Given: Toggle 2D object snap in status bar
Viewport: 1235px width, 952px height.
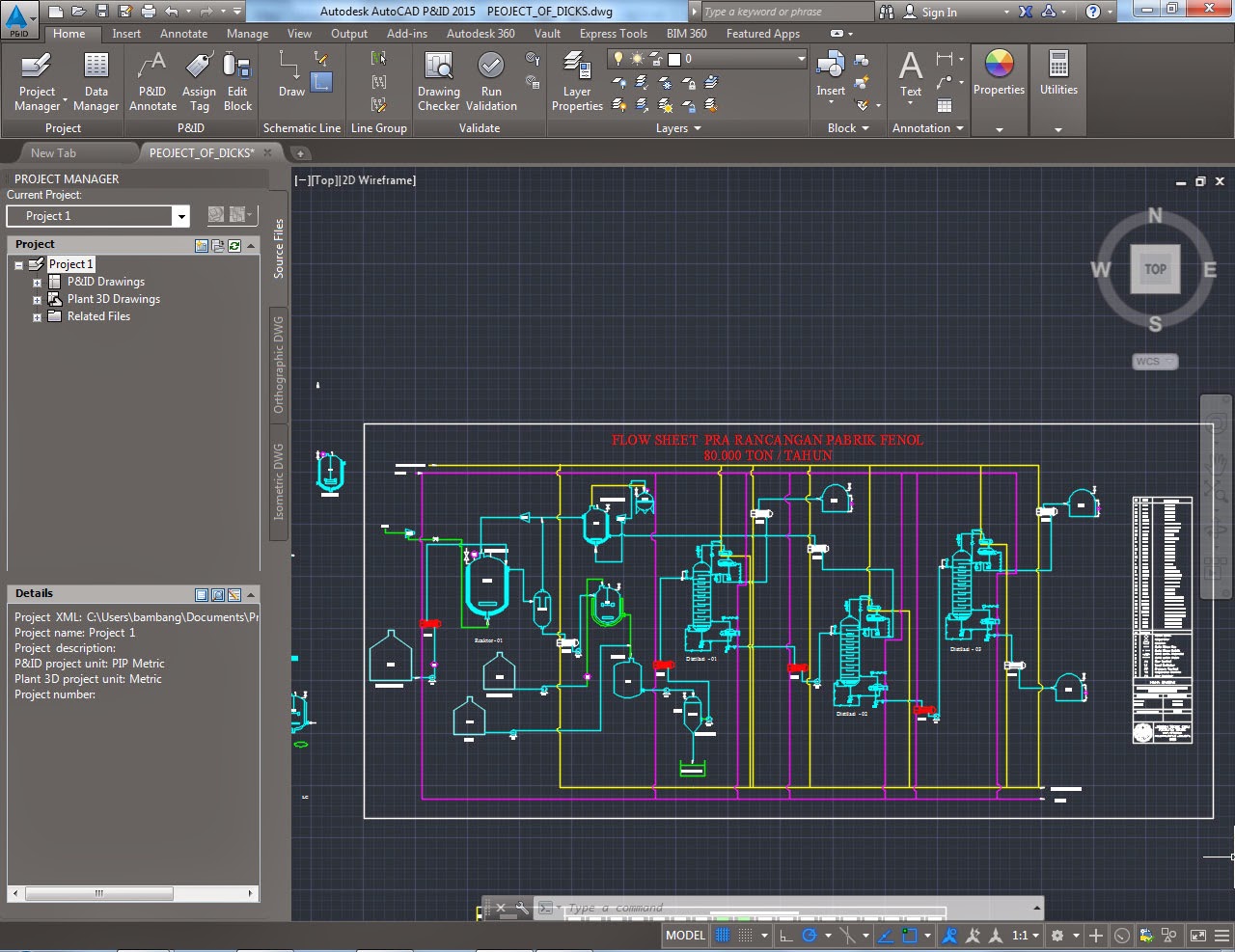Looking at the screenshot, I should tap(909, 936).
